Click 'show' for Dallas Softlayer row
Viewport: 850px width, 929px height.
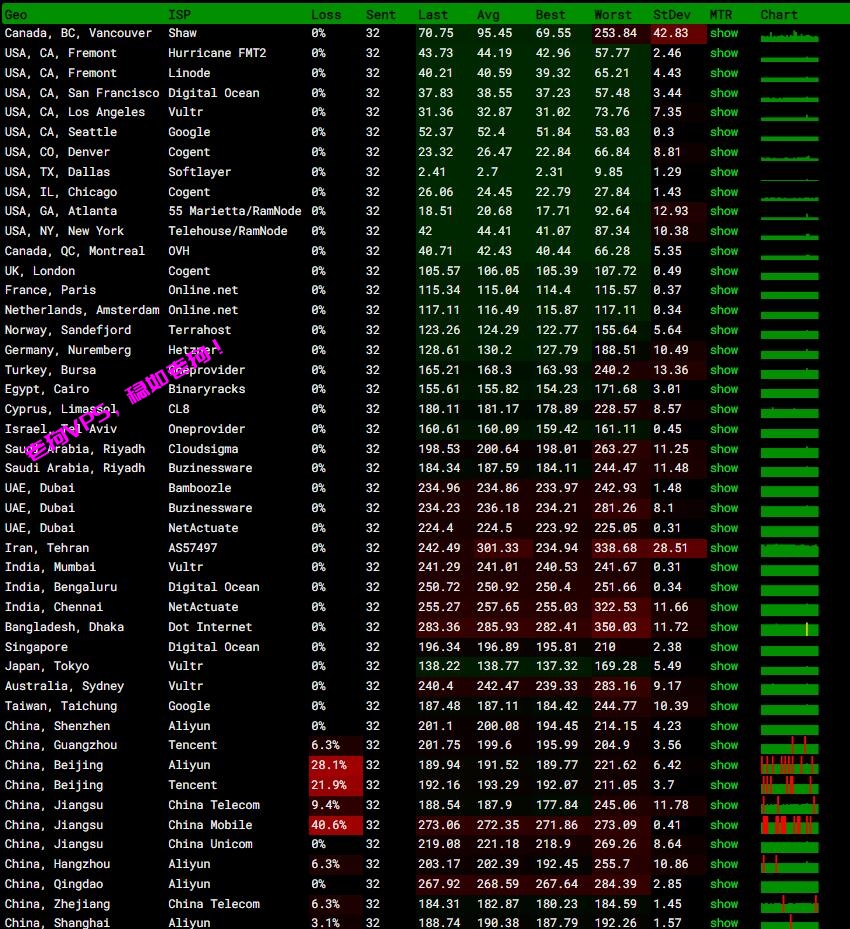tap(724, 172)
